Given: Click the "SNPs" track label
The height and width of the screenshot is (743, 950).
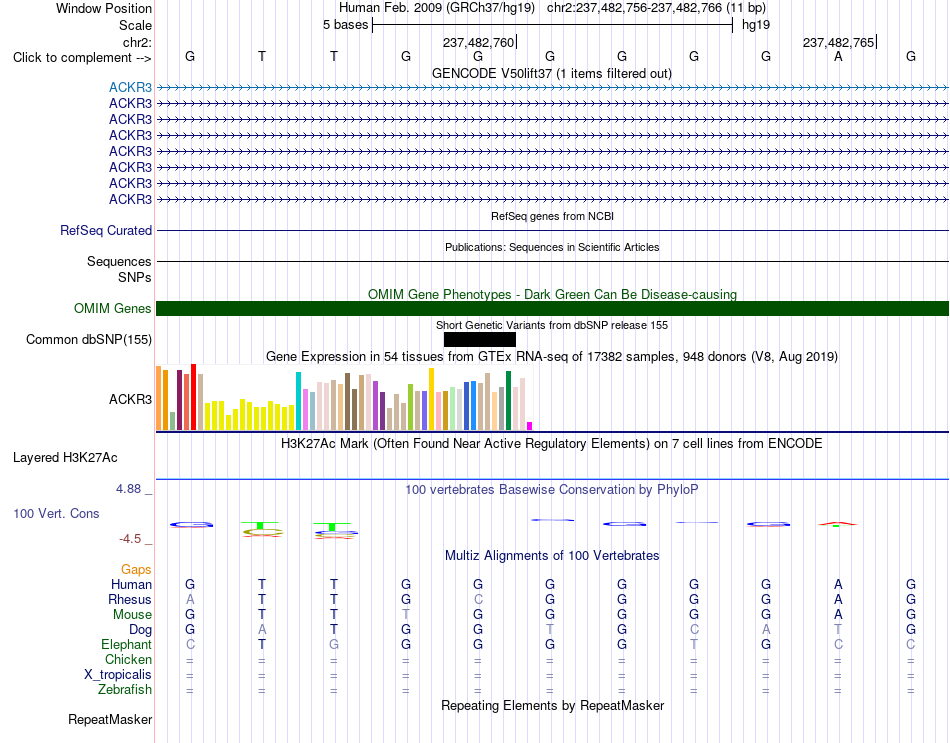Looking at the screenshot, I should [x=135, y=277].
